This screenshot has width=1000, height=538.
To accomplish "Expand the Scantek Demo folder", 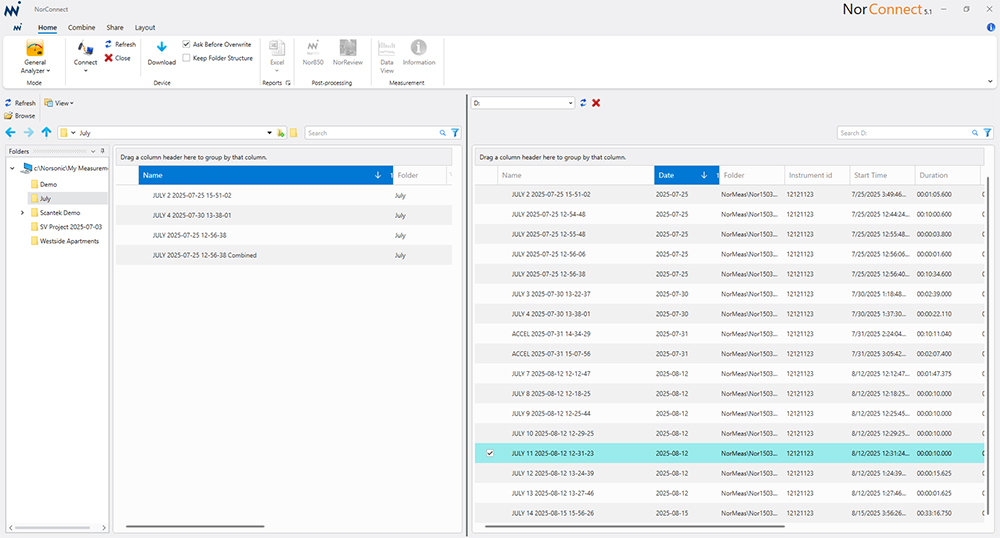I will coord(22,213).
